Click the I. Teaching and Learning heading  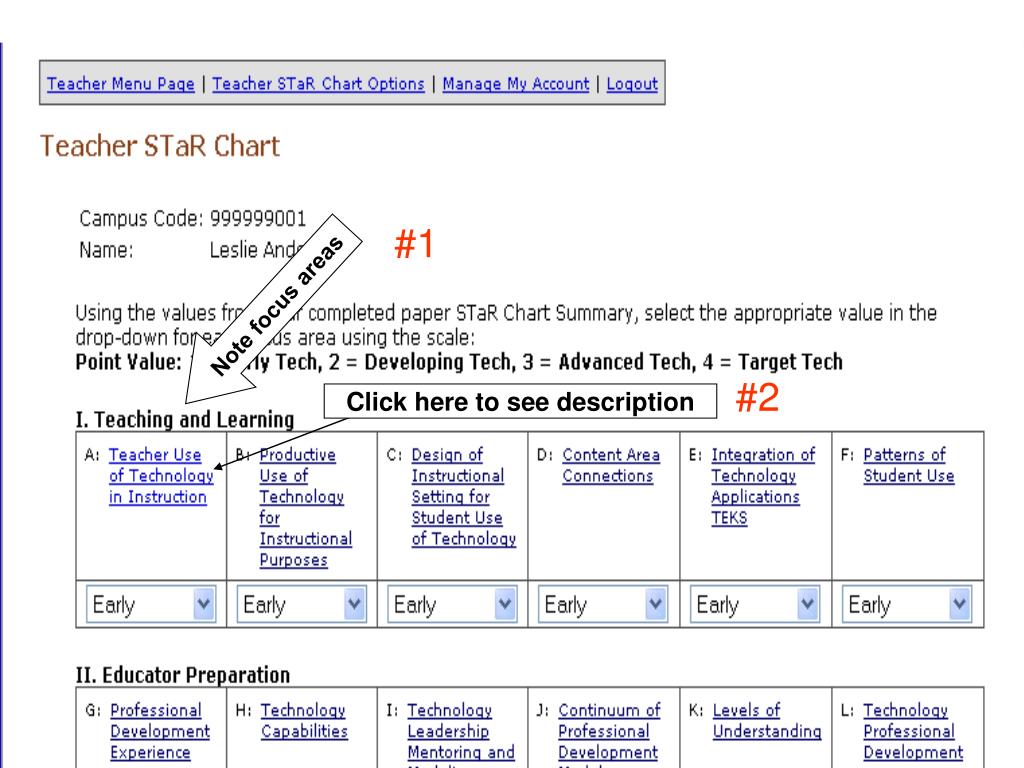tap(185, 419)
